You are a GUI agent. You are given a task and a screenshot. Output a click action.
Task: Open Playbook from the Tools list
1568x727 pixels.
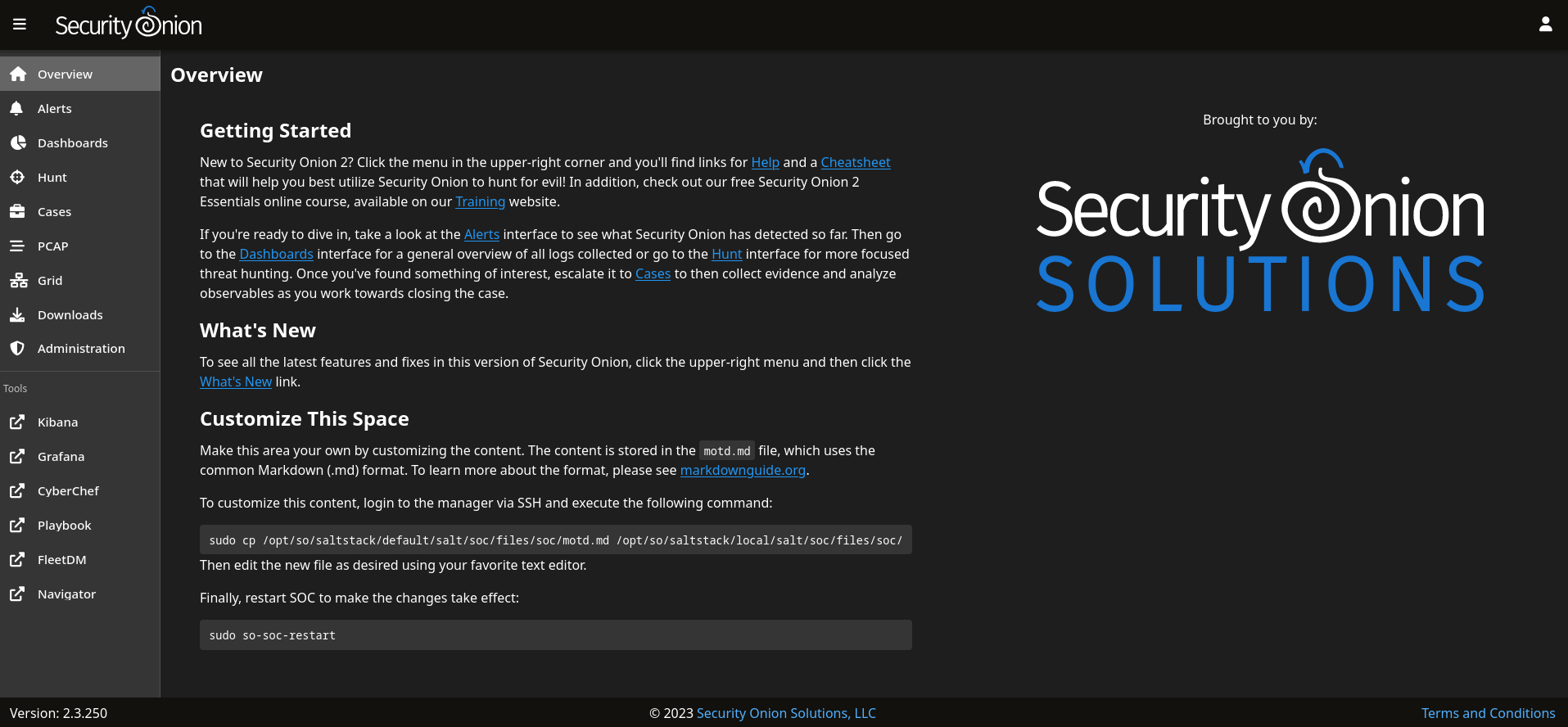64,526
